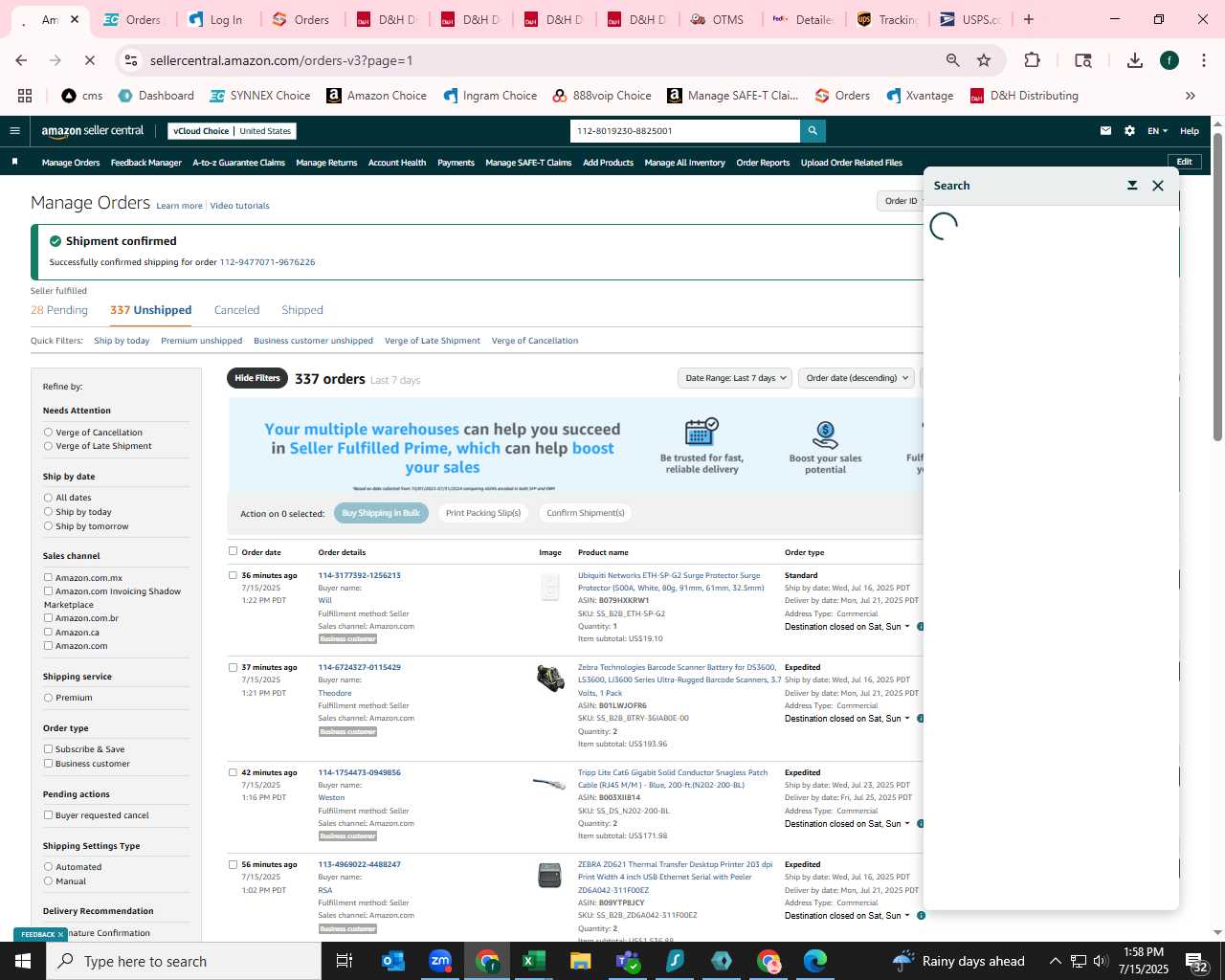Show more bookmarks with the chevron
1225x980 pixels.
[x=1191, y=96]
